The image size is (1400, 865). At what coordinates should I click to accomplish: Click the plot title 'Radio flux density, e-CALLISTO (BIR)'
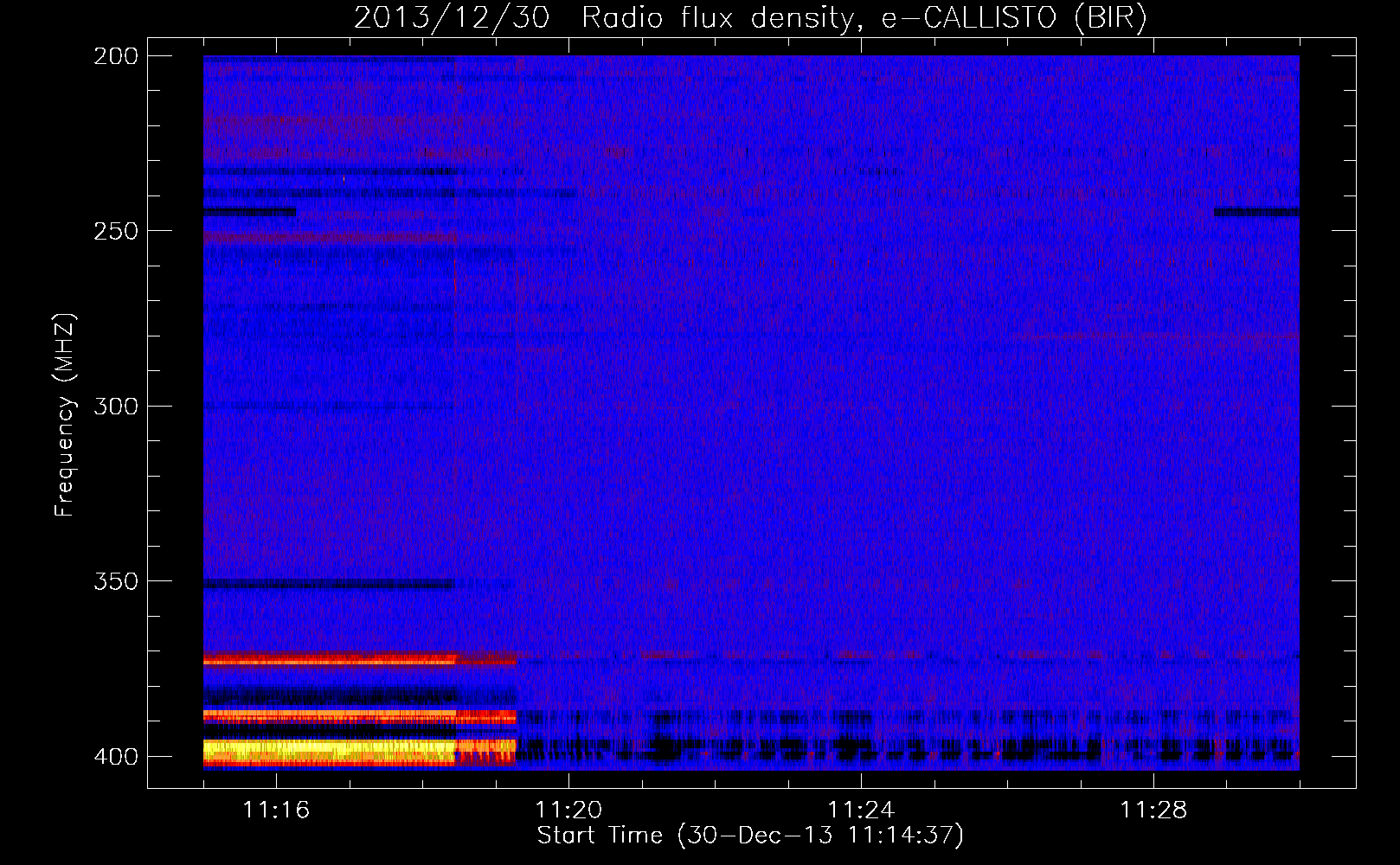tap(864, 18)
